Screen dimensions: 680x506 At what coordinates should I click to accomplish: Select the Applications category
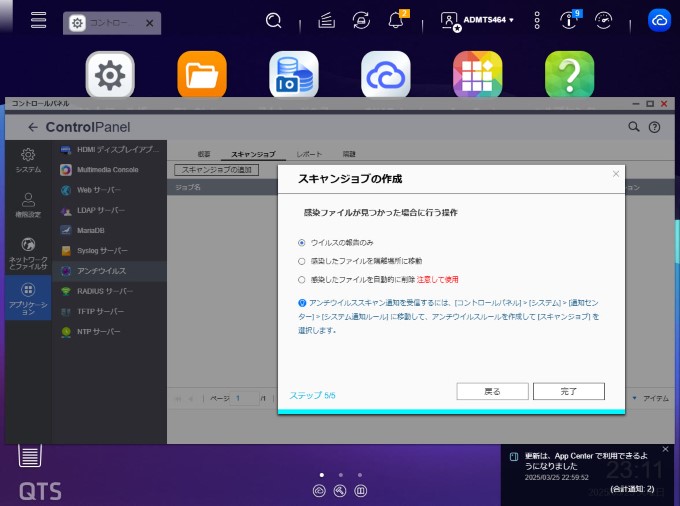(x=28, y=298)
